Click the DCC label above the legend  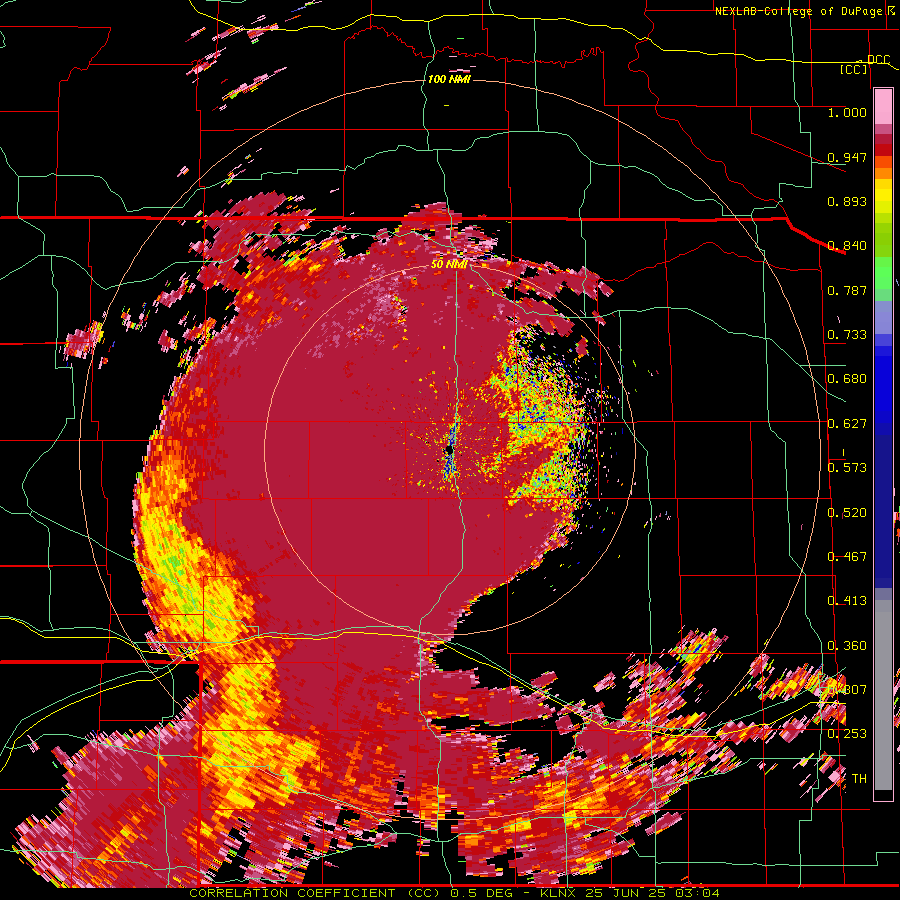[878, 60]
